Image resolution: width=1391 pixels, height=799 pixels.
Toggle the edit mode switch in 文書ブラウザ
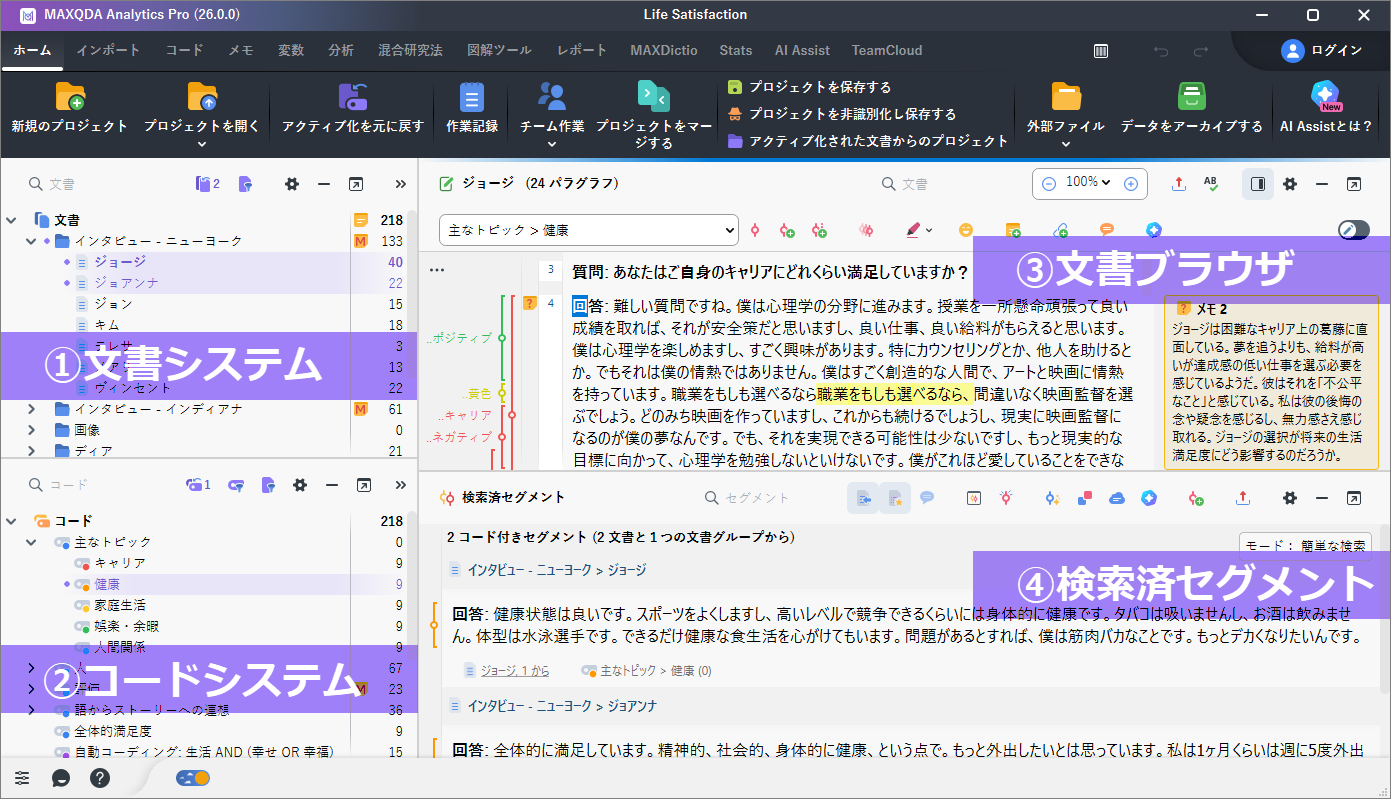point(1353,230)
